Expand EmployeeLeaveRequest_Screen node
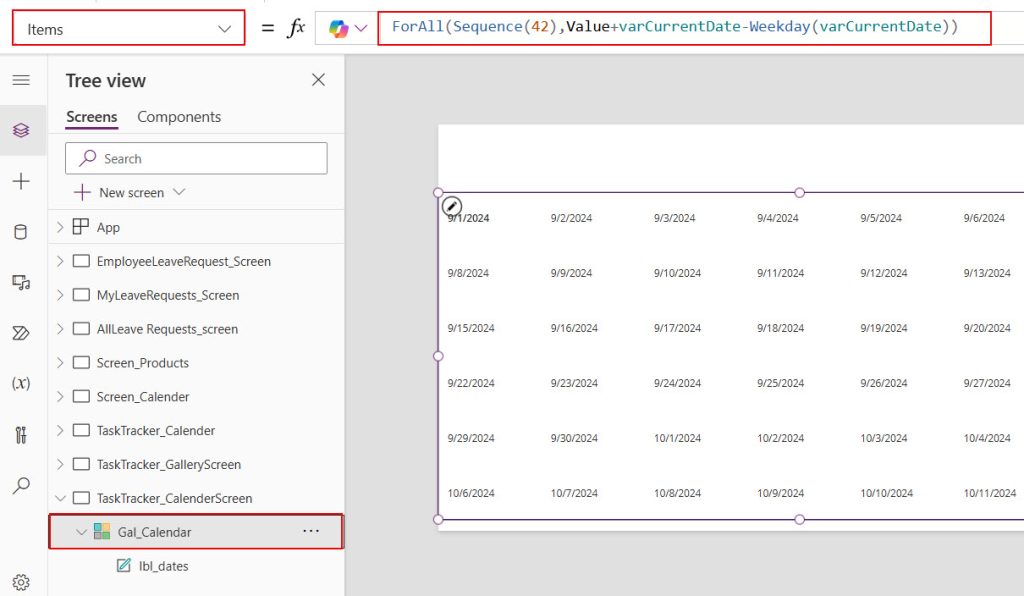This screenshot has height=596, width=1024. (60, 260)
